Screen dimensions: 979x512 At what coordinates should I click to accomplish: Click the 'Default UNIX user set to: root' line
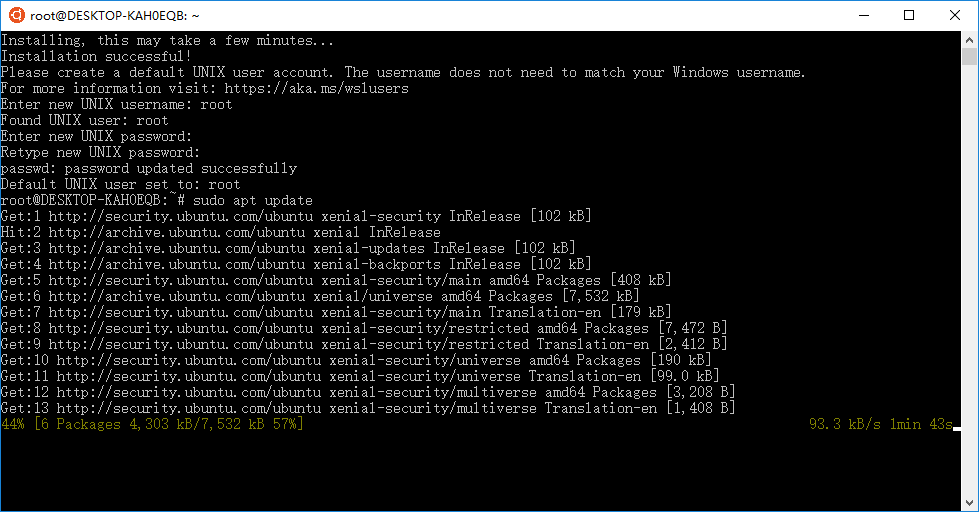(120, 185)
